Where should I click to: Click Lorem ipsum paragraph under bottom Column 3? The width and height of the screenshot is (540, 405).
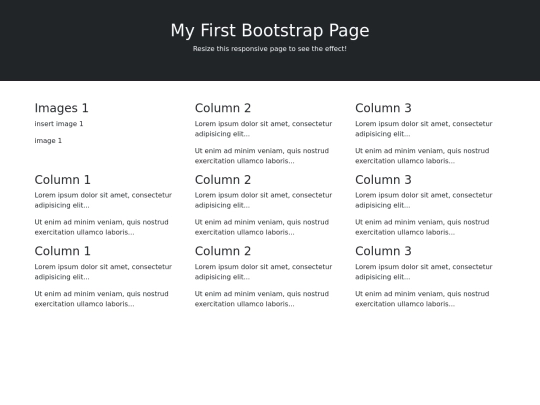pyautogui.click(x=424, y=272)
